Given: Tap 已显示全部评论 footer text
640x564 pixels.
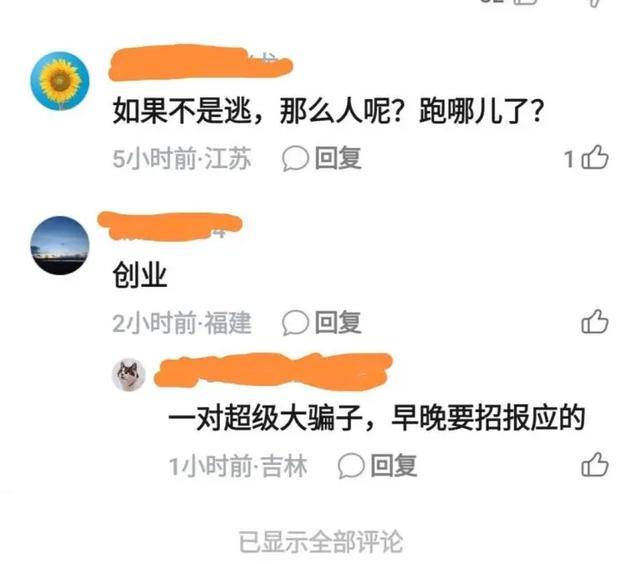Looking at the screenshot, I should tap(321, 542).
